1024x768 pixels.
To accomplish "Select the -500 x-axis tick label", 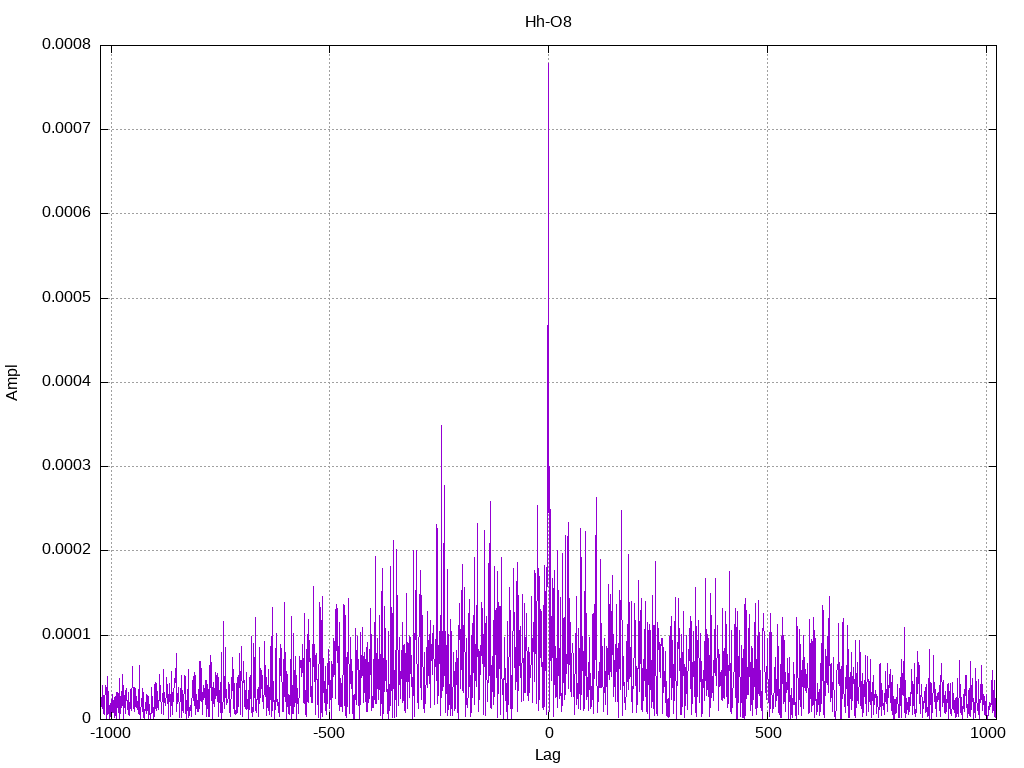I will (329, 733).
